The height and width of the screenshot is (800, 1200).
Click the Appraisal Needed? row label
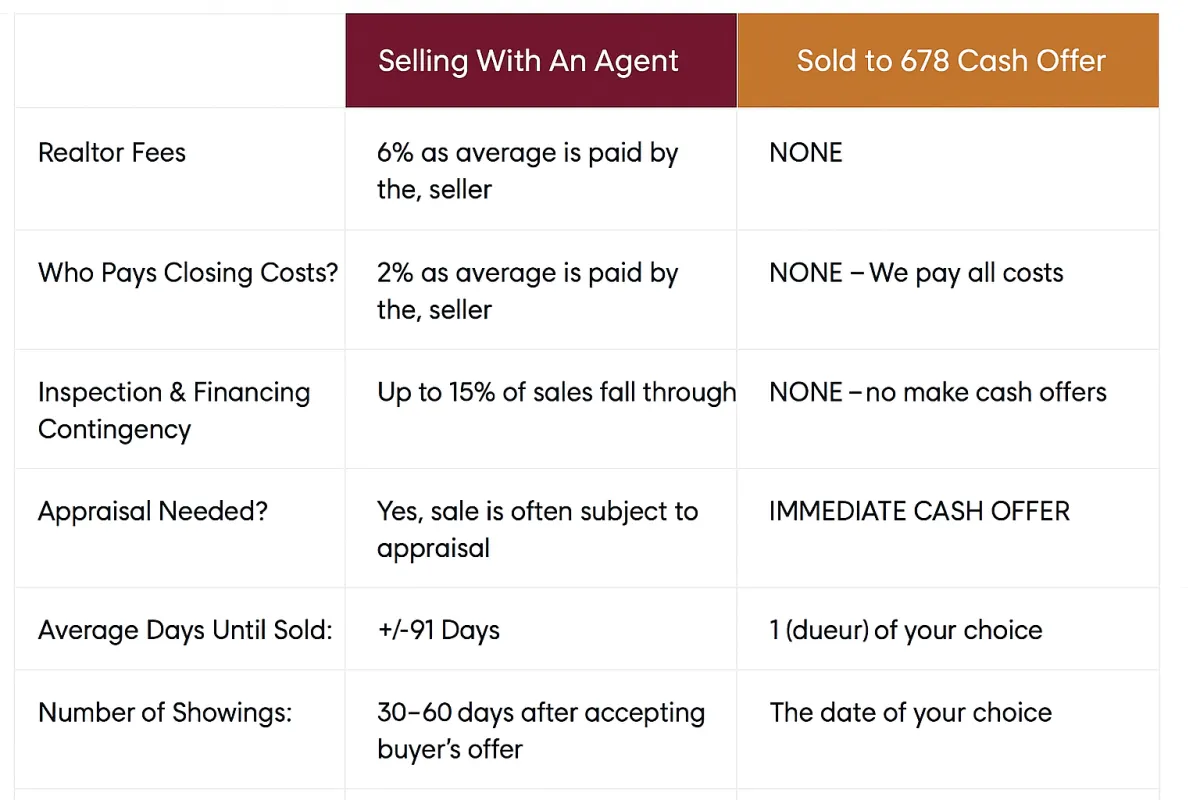153,512
